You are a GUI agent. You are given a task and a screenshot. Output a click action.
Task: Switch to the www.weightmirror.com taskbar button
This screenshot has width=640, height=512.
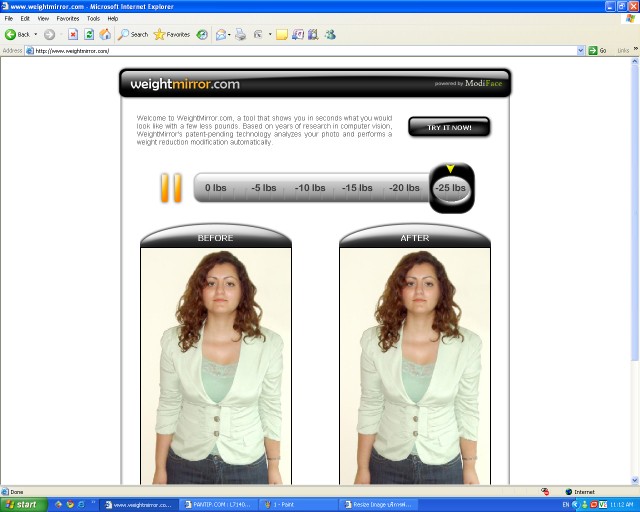pos(139,505)
